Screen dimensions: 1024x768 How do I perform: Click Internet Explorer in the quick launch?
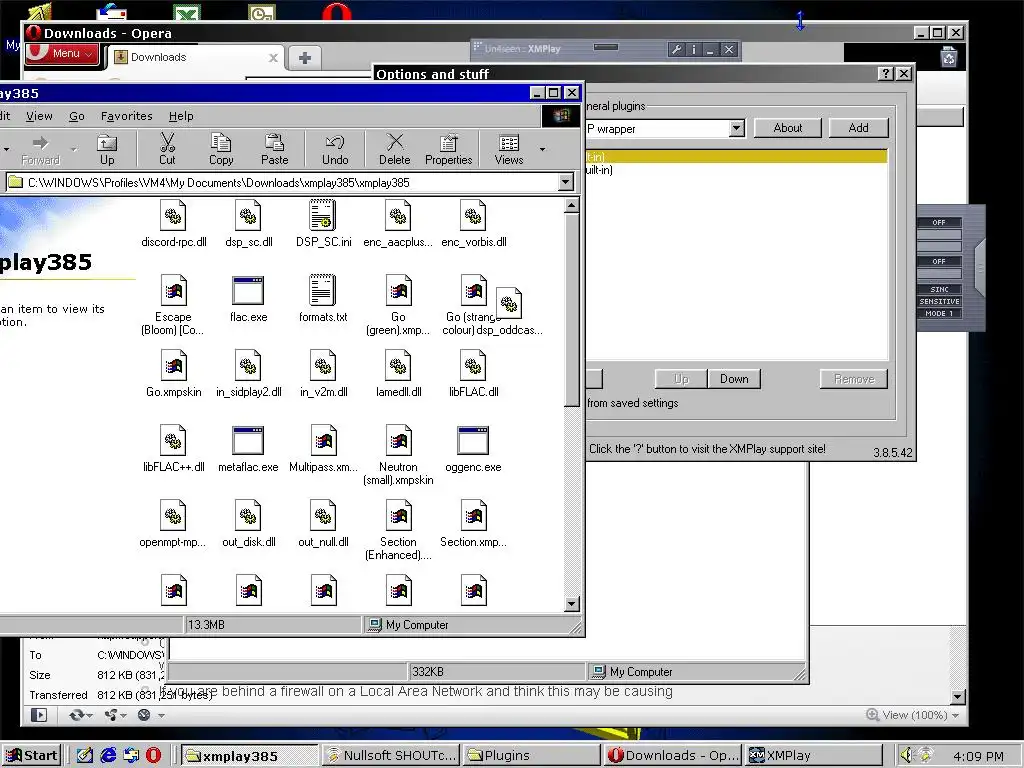tap(108, 755)
